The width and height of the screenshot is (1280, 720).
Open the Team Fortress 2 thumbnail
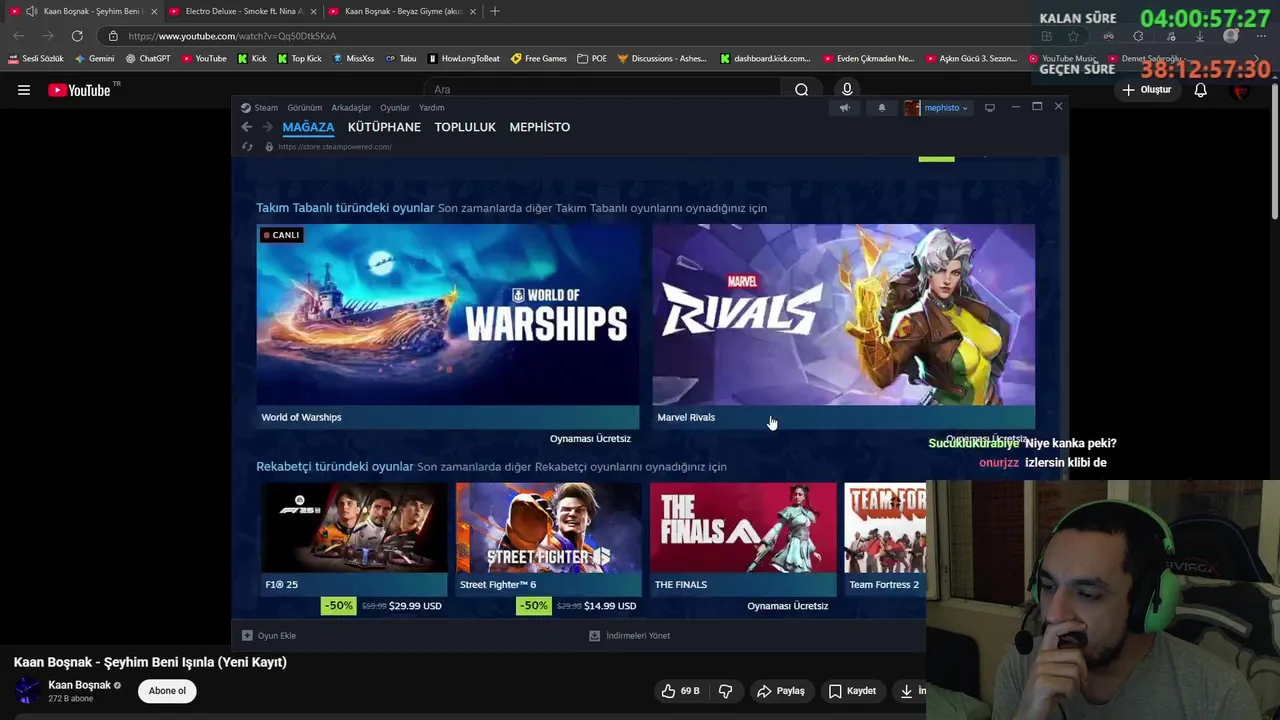point(885,527)
